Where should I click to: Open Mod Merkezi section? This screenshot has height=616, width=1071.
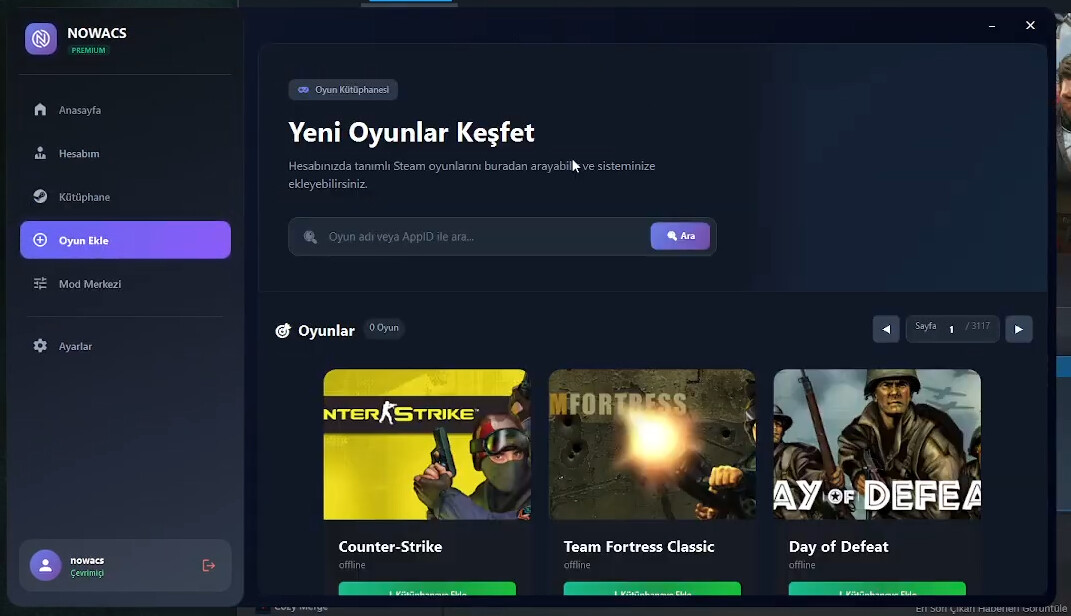tap(125, 283)
